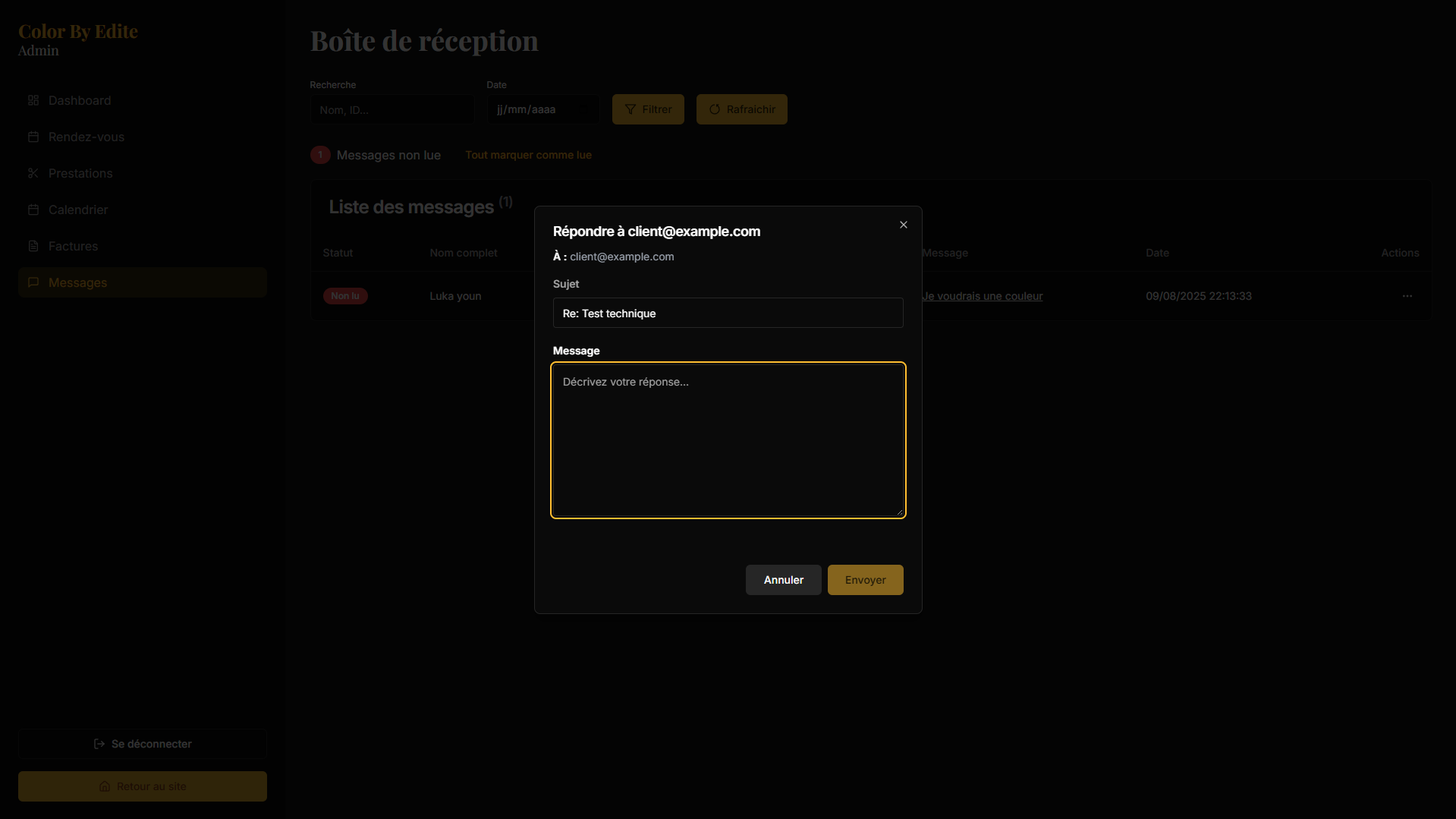Screen dimensions: 1456x819
Task: Select the Messages chat bubble icon
Action: 33,282
